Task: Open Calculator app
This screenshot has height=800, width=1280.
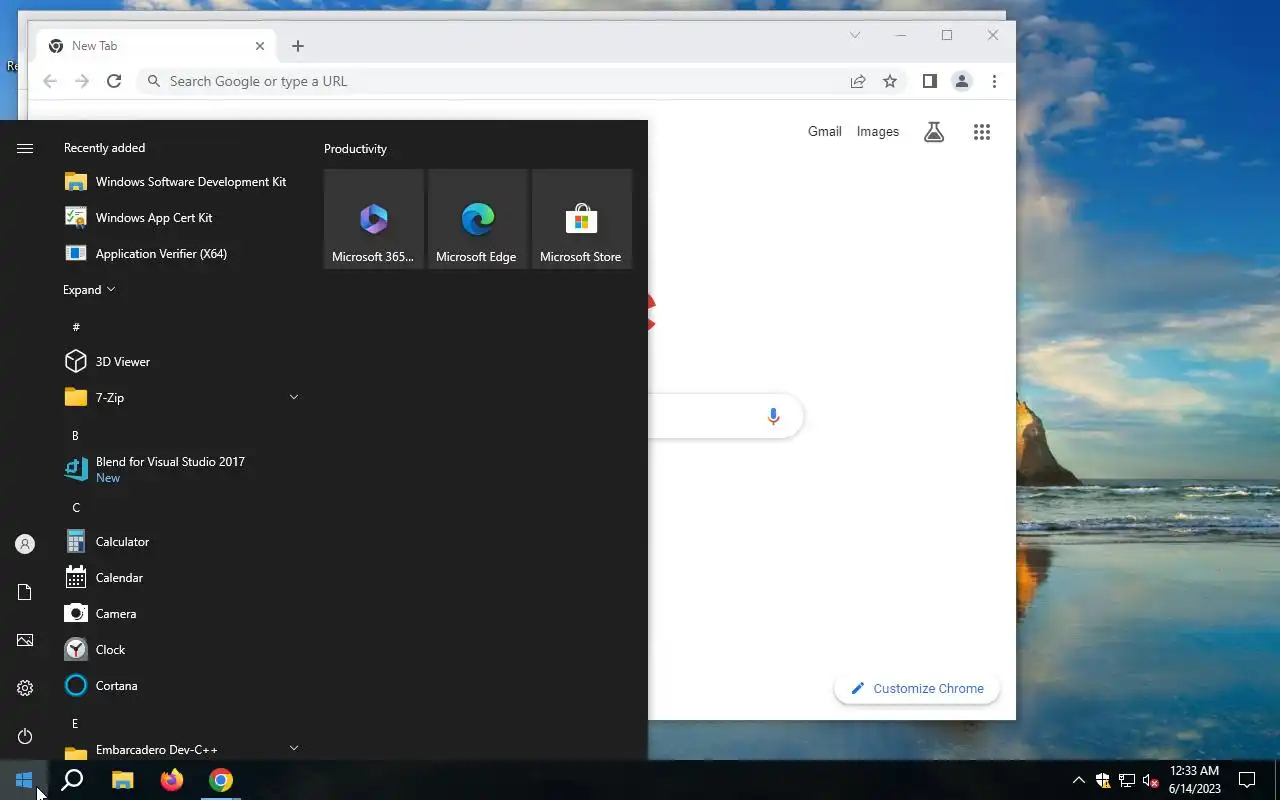Action: (x=182, y=542)
